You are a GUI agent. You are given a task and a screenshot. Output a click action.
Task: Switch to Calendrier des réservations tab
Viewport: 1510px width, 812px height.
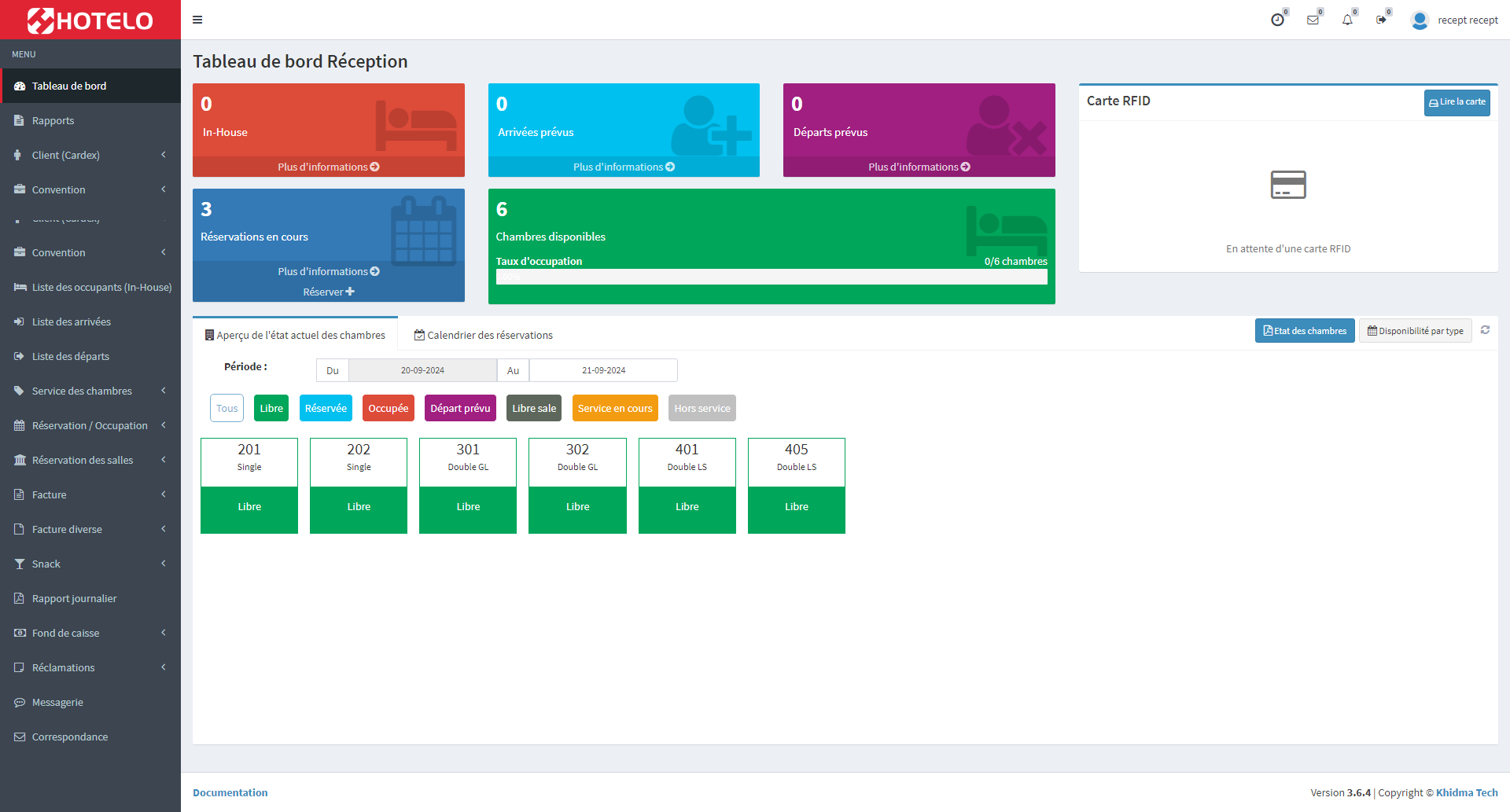483,335
